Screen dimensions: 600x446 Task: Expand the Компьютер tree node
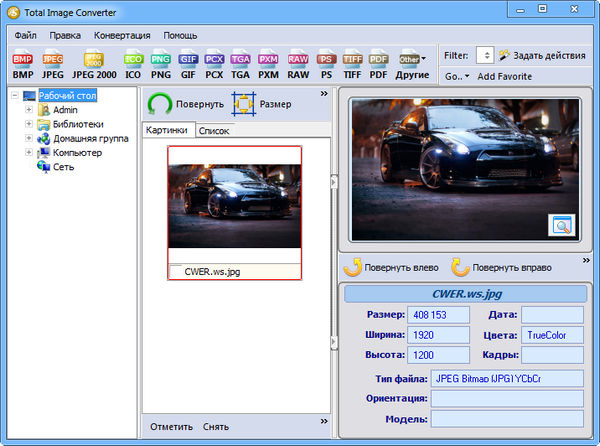point(29,153)
